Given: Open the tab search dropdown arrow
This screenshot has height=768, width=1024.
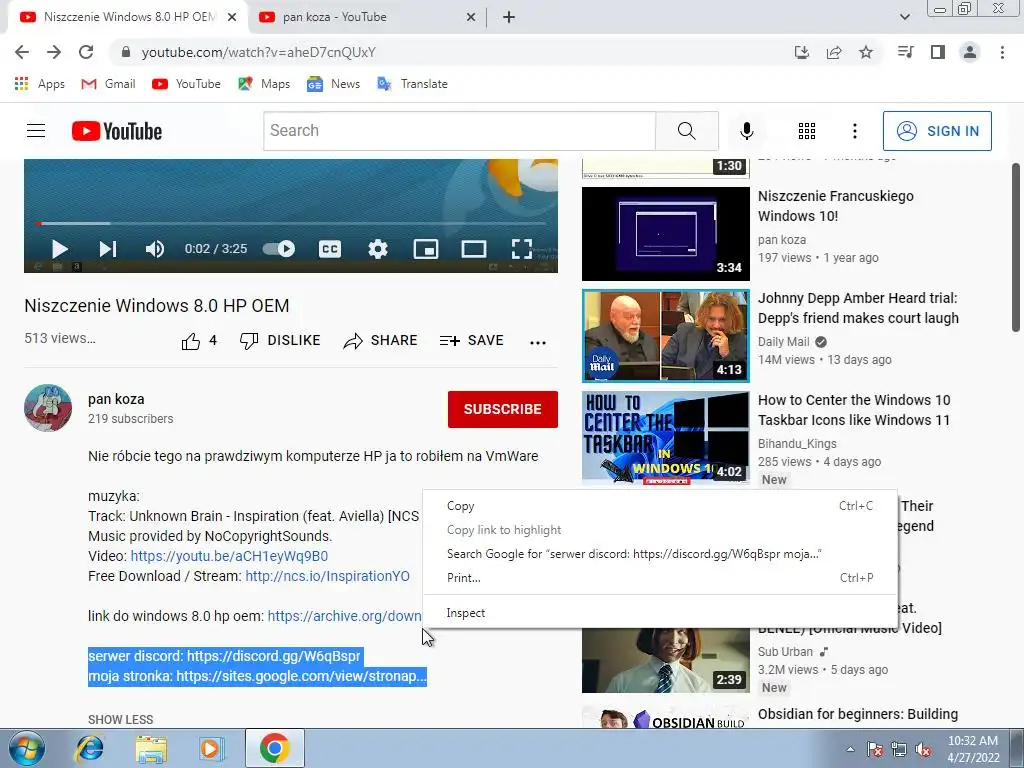Looking at the screenshot, I should pyautogui.click(x=904, y=17).
